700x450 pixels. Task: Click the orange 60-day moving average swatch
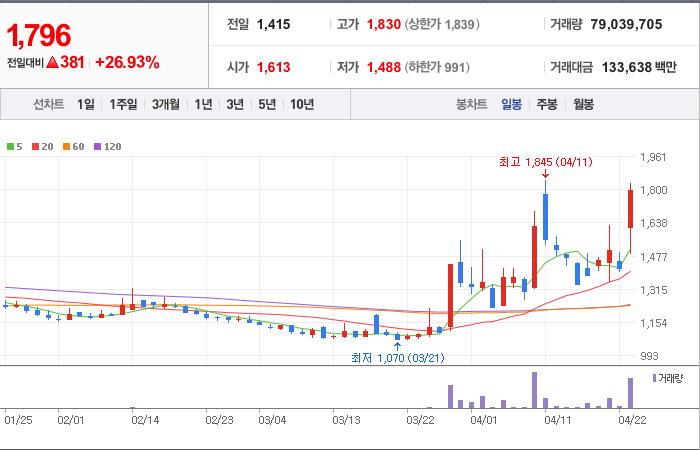tap(67, 146)
